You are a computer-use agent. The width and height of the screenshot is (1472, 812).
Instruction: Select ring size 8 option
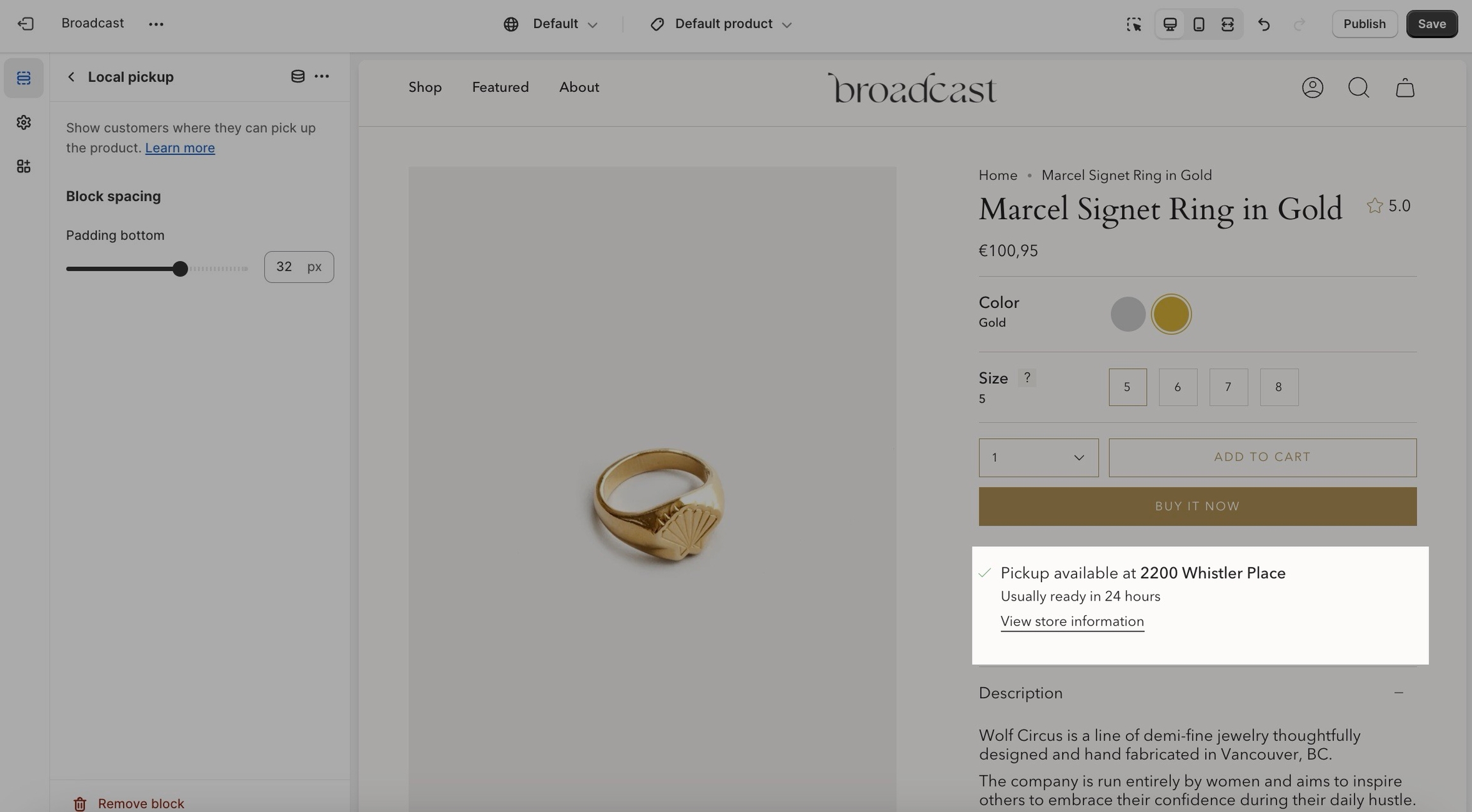pos(1278,387)
